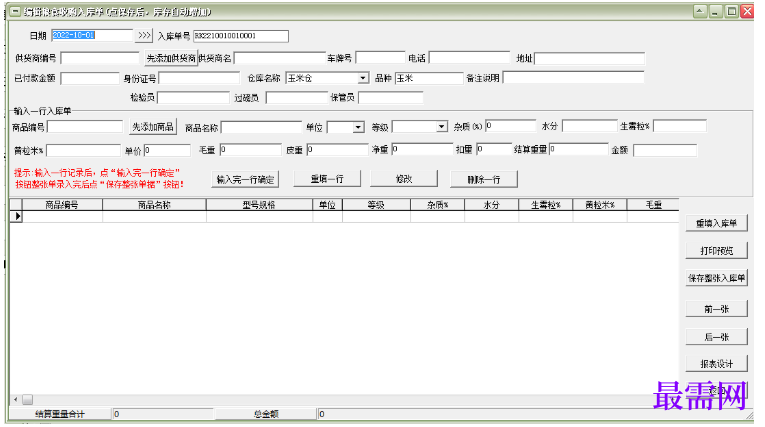The width and height of the screenshot is (765, 427).
Task: Click the 杂质% column header
Action: 438,205
